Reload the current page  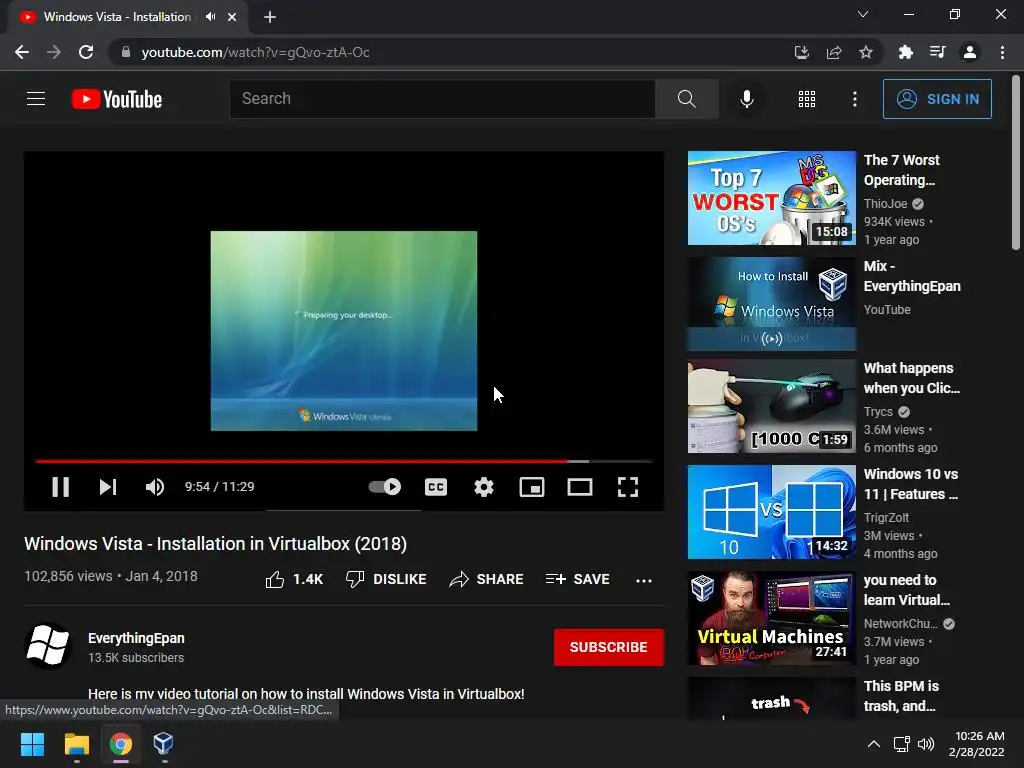pos(86,52)
